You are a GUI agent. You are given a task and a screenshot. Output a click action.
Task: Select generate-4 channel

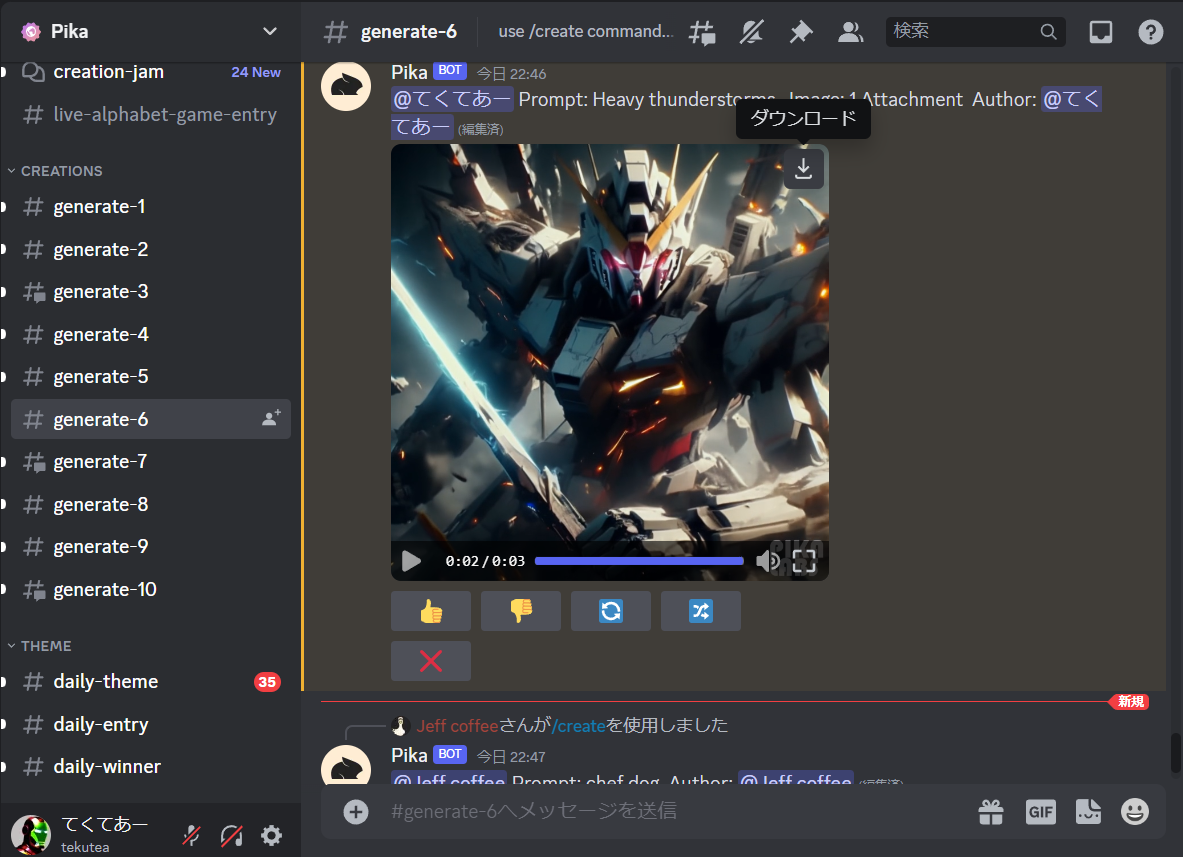tap(151, 334)
